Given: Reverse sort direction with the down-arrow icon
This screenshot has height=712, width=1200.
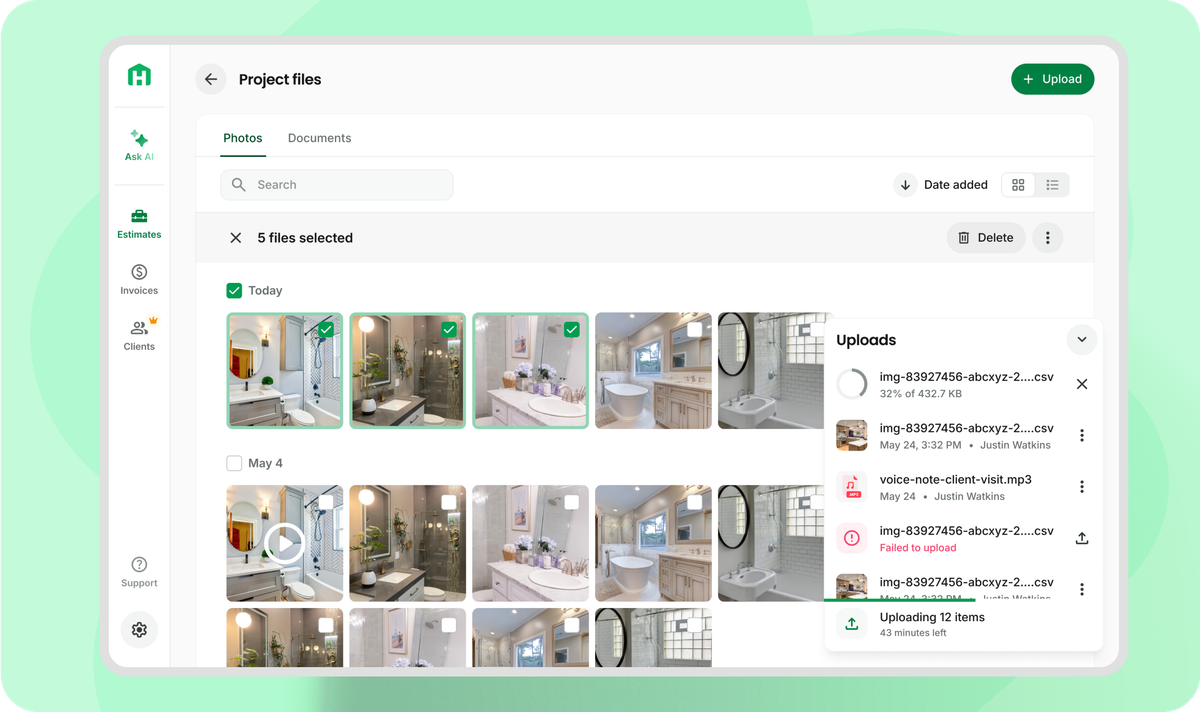Looking at the screenshot, I should 905,185.
